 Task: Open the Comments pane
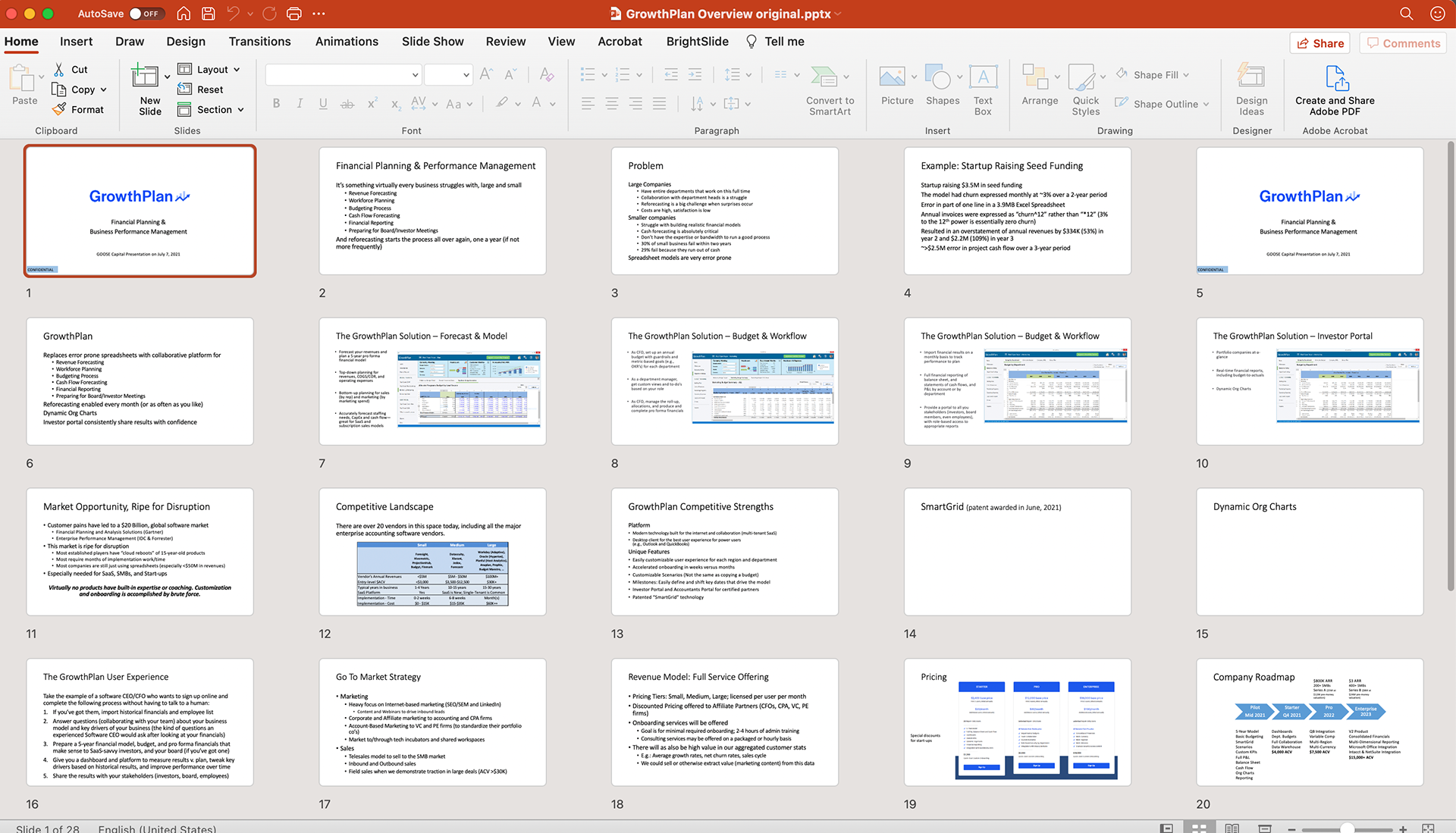[1403, 43]
